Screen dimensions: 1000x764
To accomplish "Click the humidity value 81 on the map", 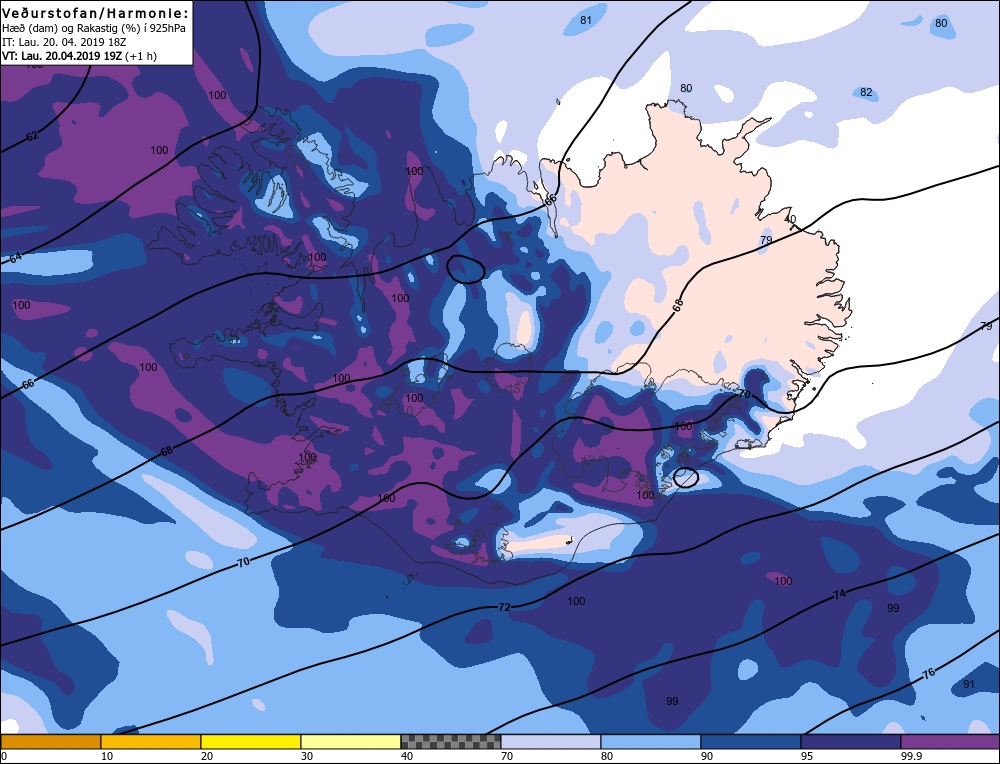I will click(585, 20).
